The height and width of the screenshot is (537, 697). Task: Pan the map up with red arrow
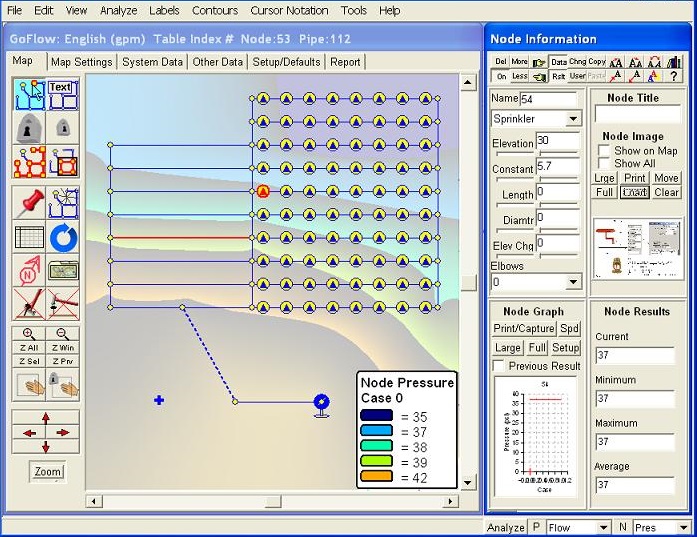coord(46,418)
